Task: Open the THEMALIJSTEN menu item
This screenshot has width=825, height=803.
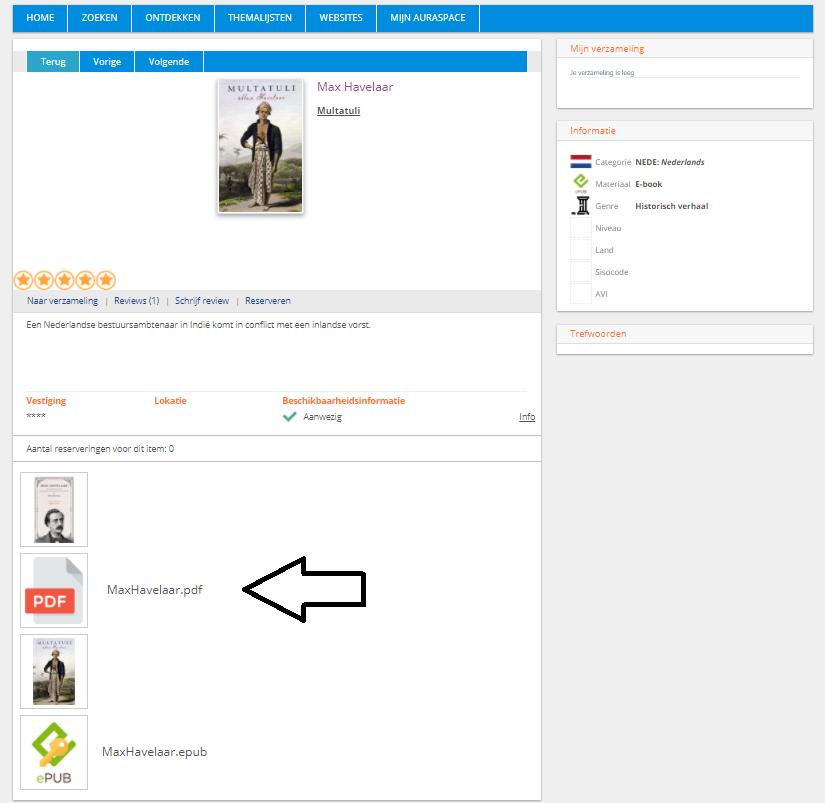Action: click(259, 18)
